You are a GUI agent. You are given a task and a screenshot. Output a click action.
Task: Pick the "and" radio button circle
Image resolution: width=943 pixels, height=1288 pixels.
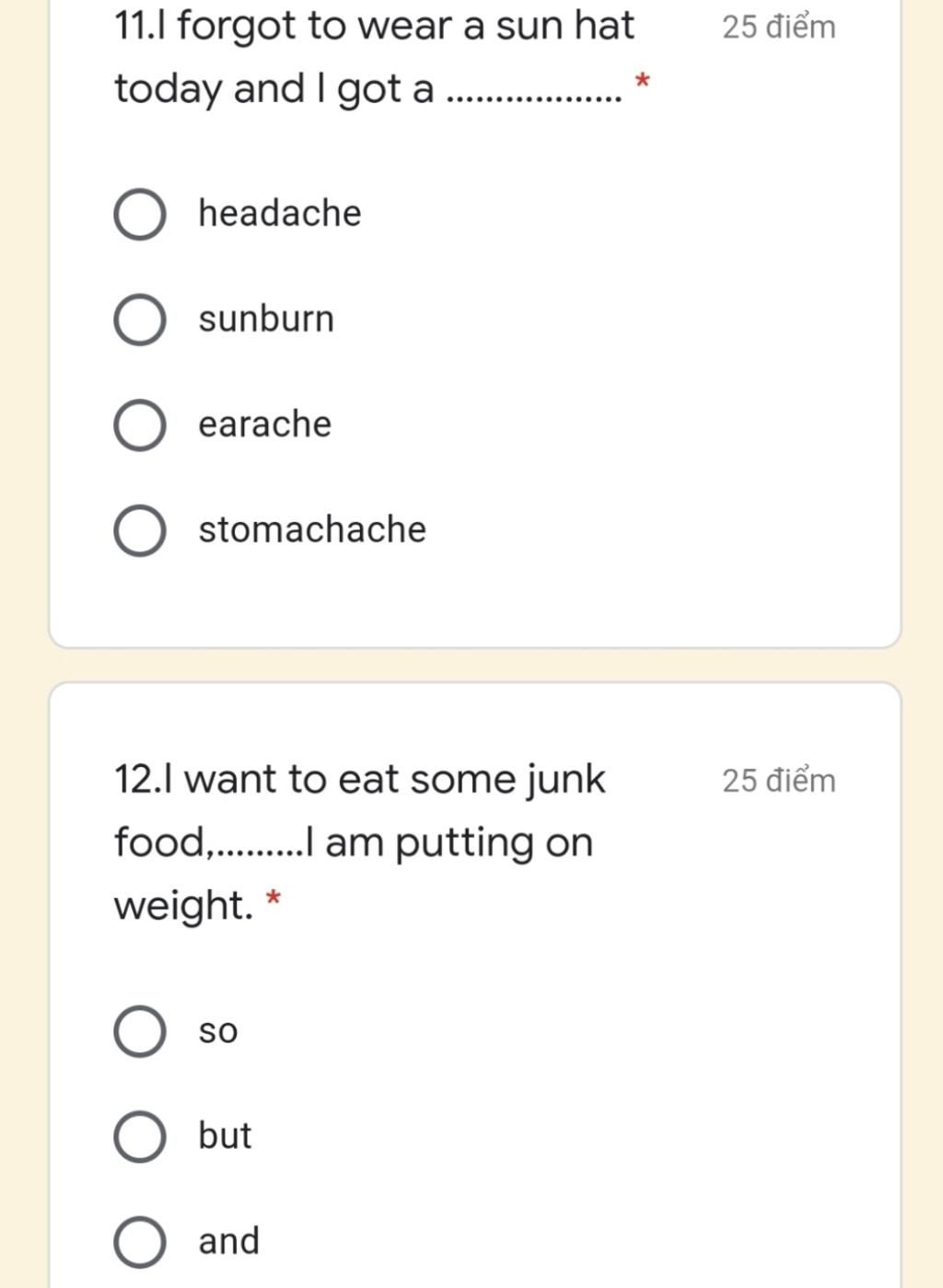[x=140, y=1242]
